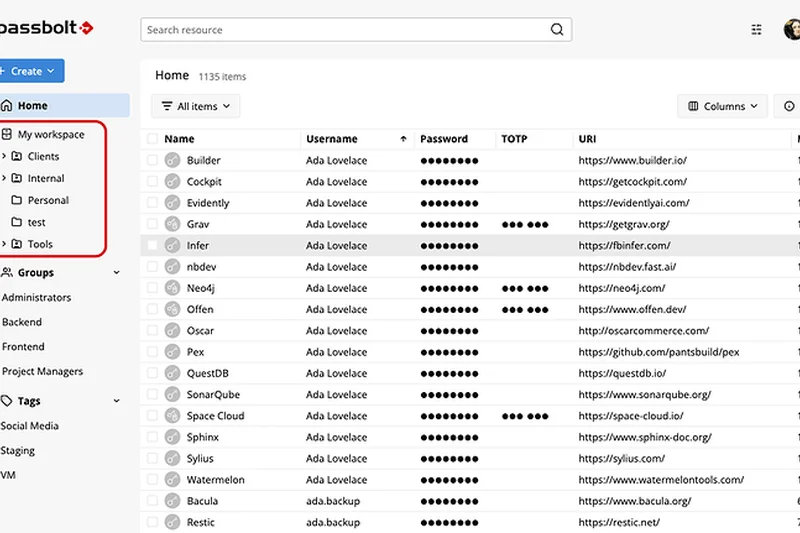Toggle the select-all checkbox in the header
The height and width of the screenshot is (533, 800).
click(152, 139)
